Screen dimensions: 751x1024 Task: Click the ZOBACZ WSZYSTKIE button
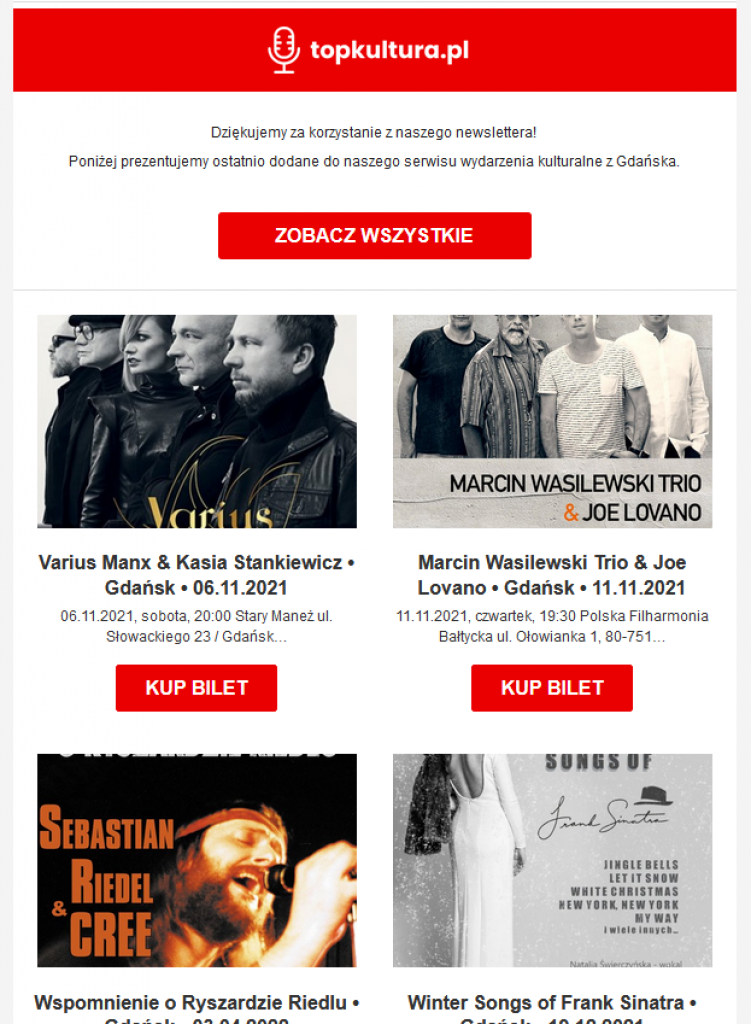pos(374,236)
